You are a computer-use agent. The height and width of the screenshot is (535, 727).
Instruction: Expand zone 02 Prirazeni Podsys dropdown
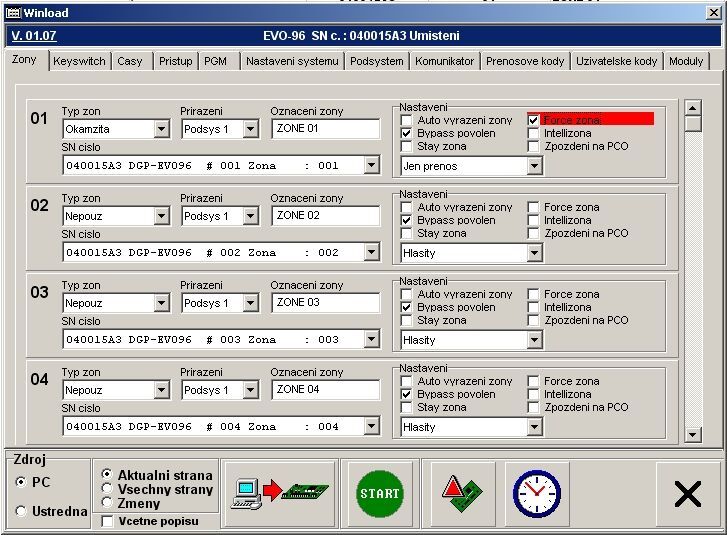point(249,216)
